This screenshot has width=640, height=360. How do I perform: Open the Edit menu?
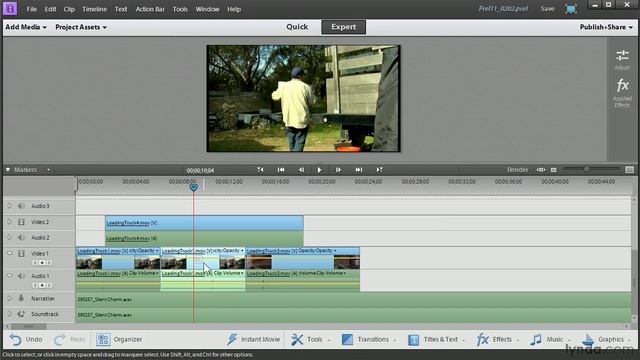[50, 9]
